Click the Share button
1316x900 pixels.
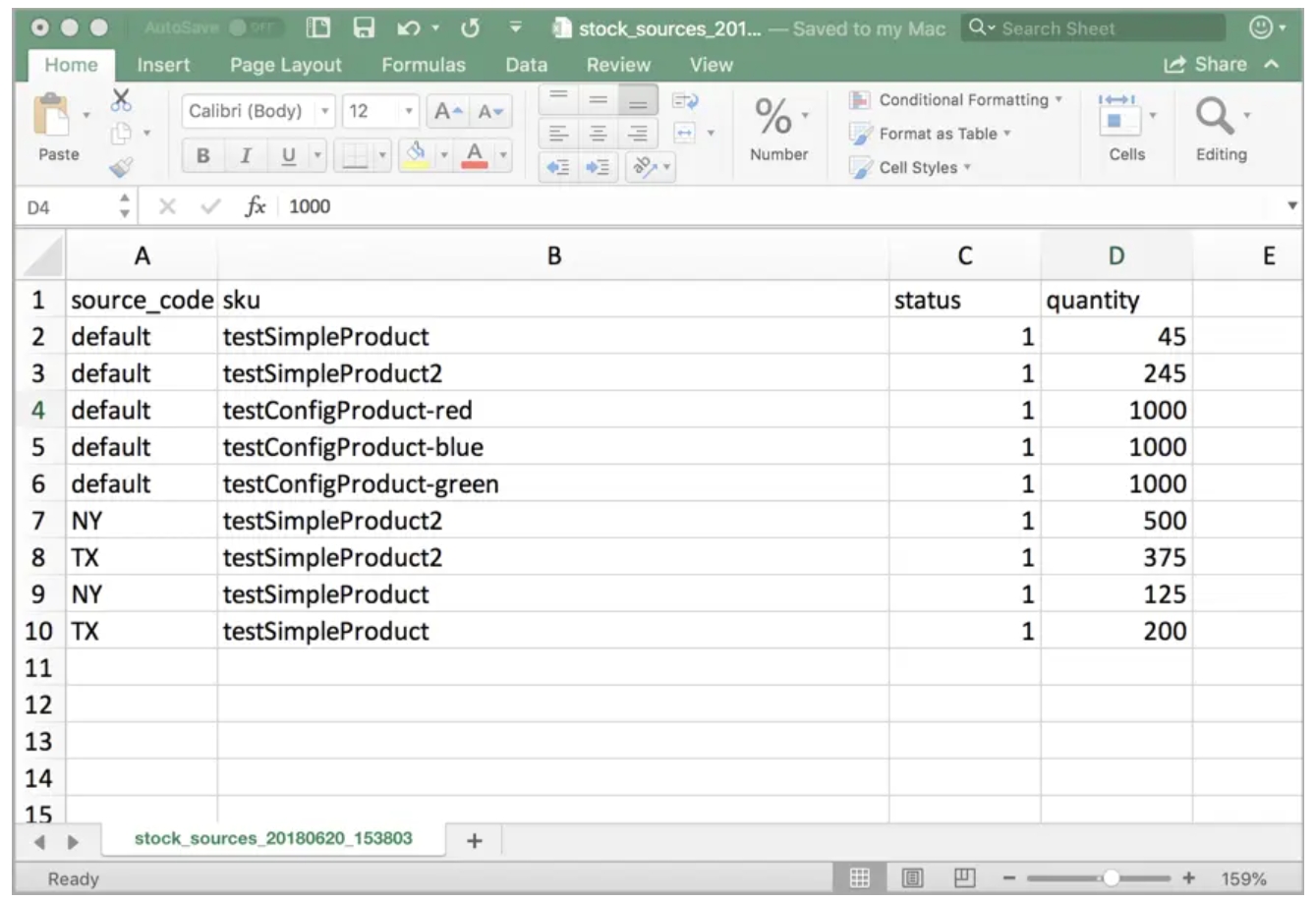(x=1205, y=65)
